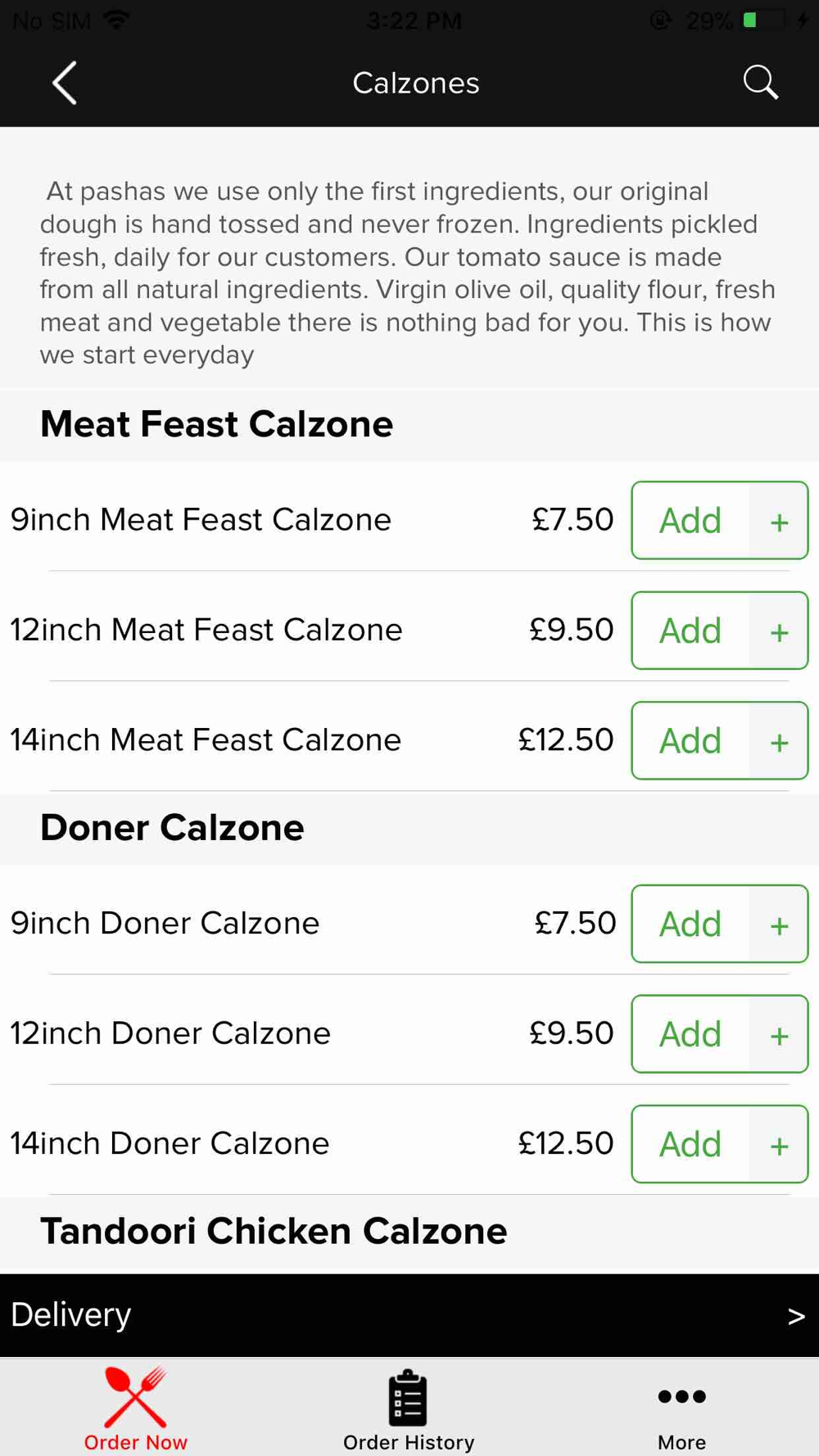819x1456 pixels.
Task: Add 9inch Doner Calzone to order
Action: coord(690,925)
